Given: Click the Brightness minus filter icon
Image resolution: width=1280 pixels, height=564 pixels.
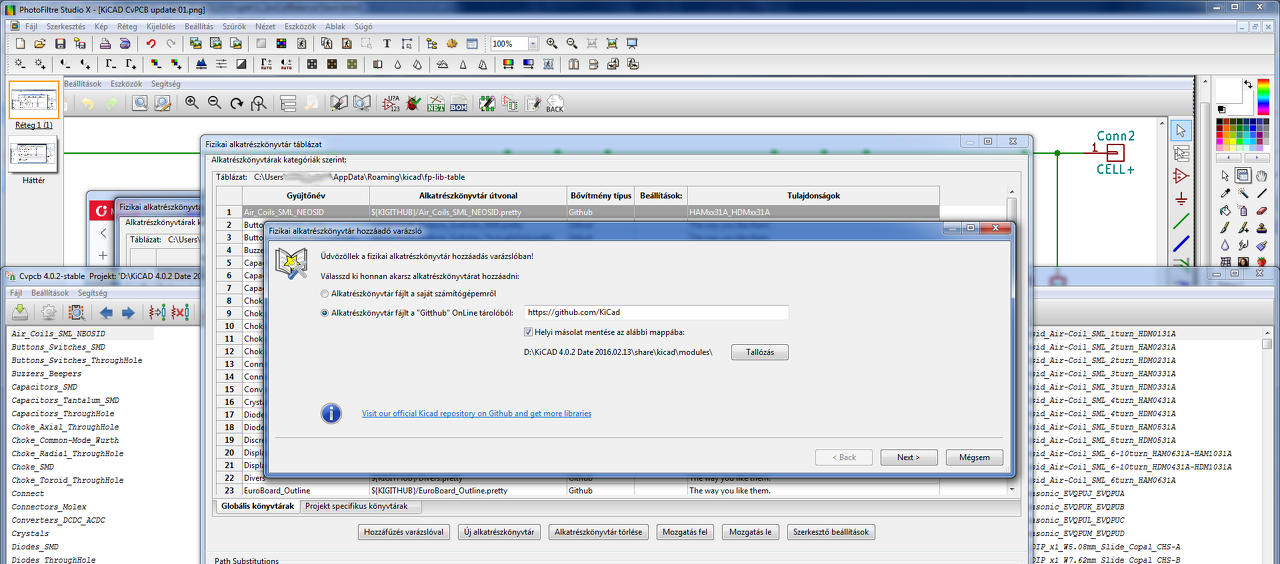Looking at the screenshot, I should 21,64.
